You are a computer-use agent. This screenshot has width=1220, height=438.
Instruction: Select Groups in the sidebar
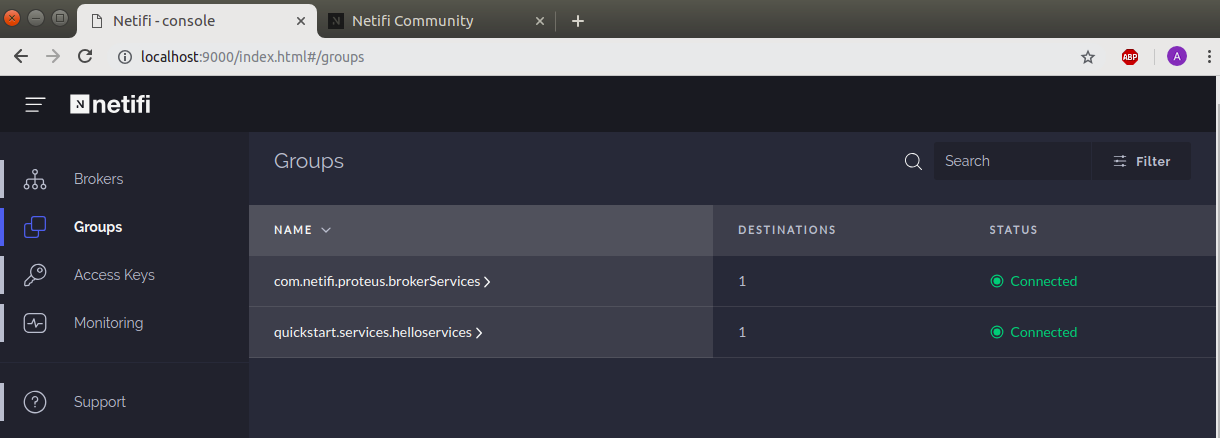point(98,227)
